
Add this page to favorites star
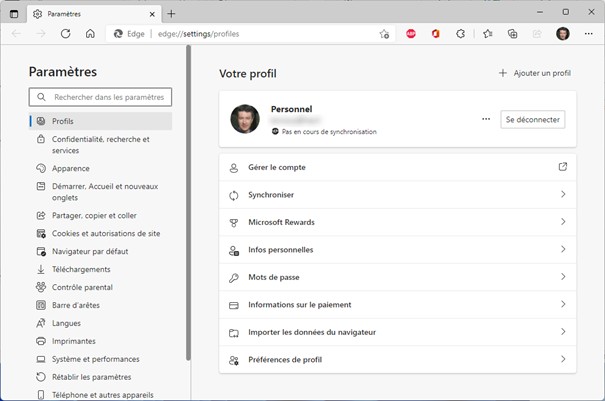384,33
